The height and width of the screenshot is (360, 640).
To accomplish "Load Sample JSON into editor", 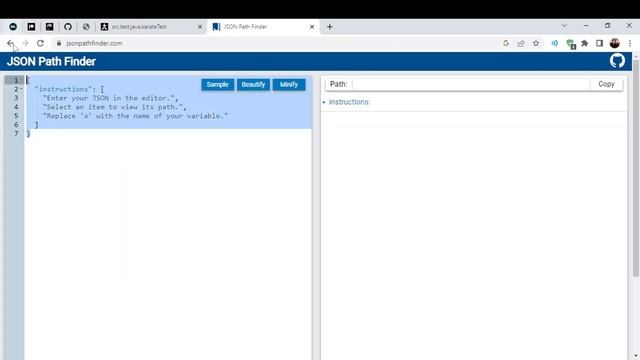I will point(218,84).
